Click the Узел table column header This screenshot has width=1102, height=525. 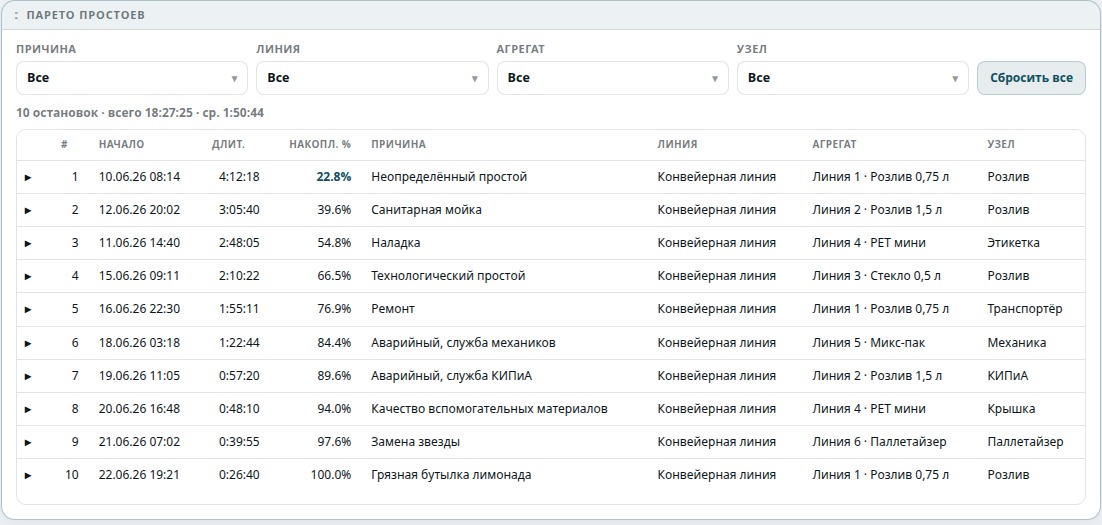pyautogui.click(x=1001, y=144)
